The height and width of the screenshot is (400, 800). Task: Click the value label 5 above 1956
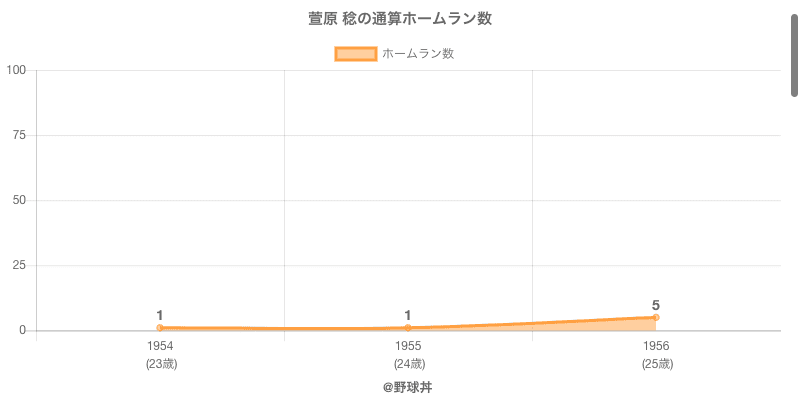[656, 305]
